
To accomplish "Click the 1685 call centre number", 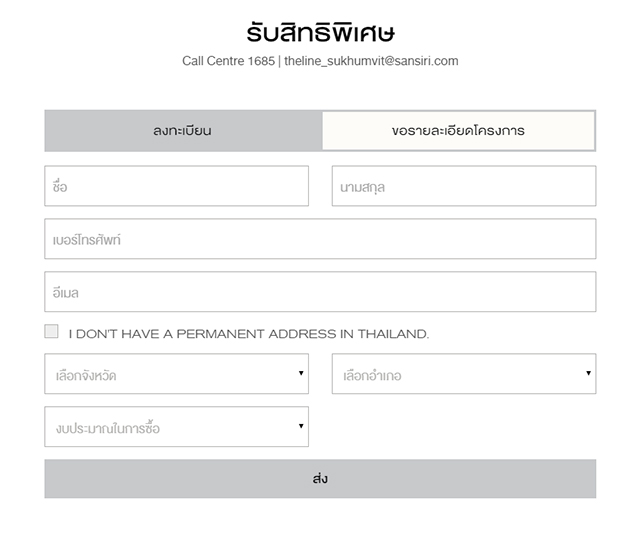I will [x=261, y=61].
